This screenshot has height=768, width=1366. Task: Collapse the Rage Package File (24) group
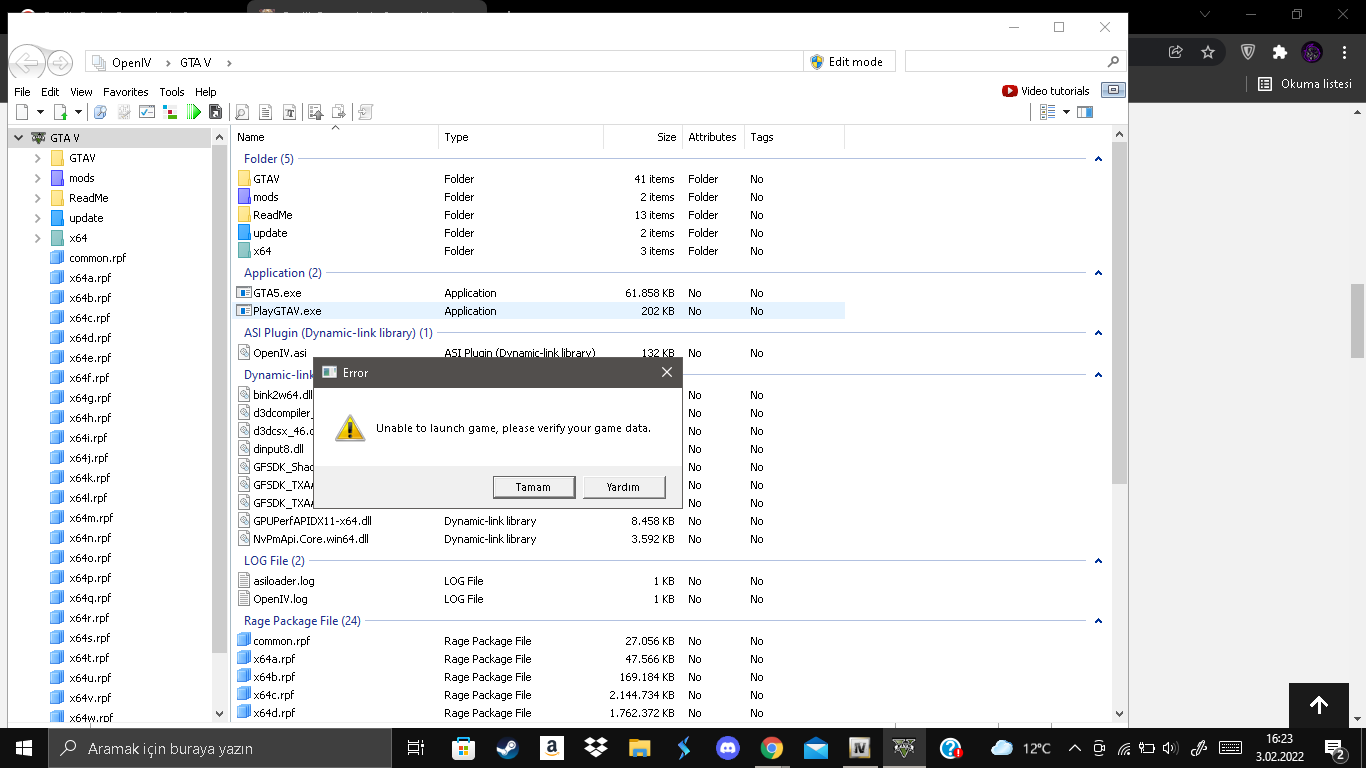coord(1098,621)
